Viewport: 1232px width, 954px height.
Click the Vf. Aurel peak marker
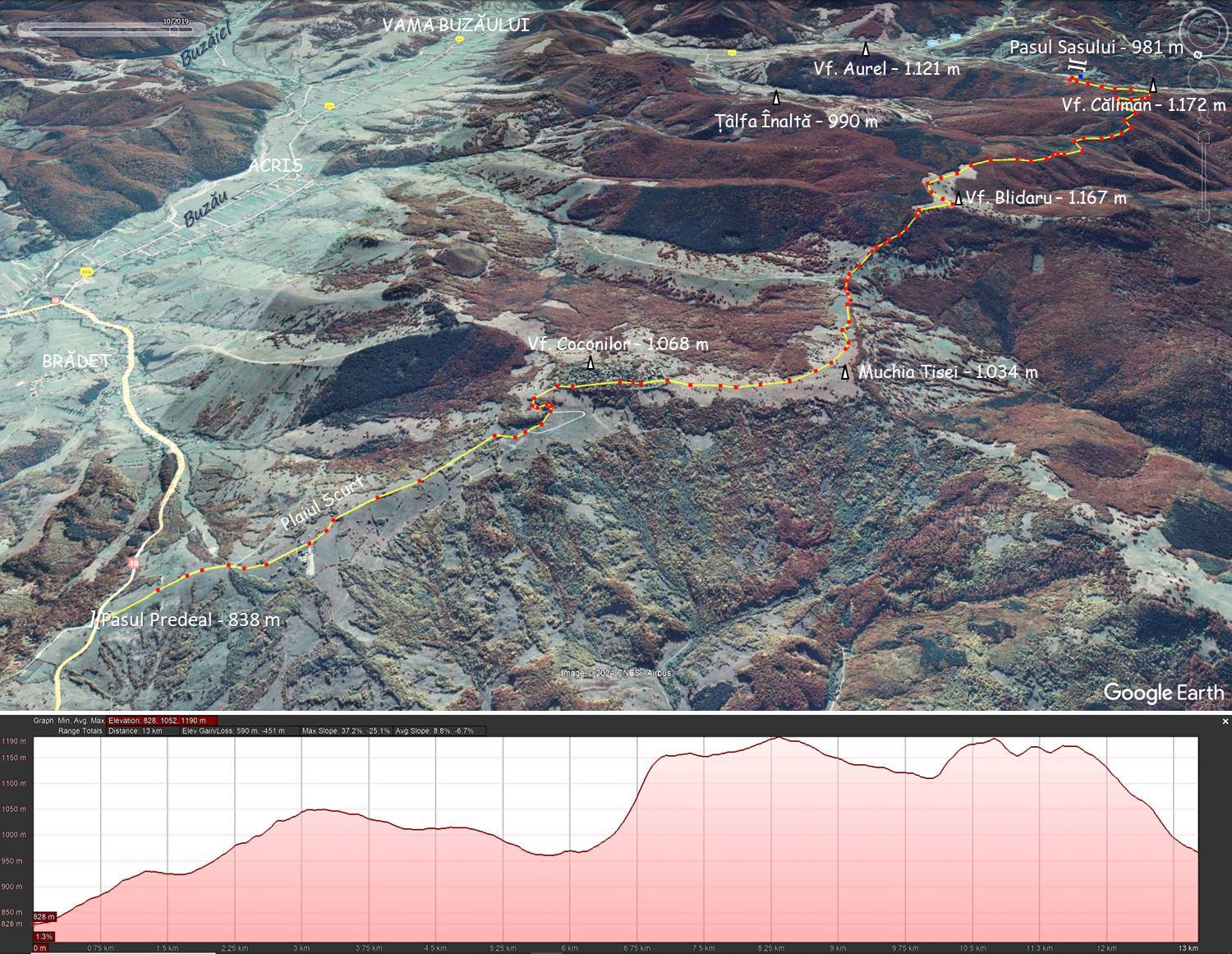866,49
